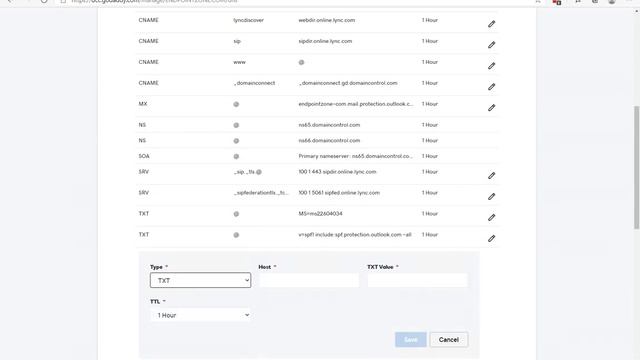Click the MX record type label
Image resolution: width=640 pixels, height=360 pixels.
pyautogui.click(x=143, y=104)
